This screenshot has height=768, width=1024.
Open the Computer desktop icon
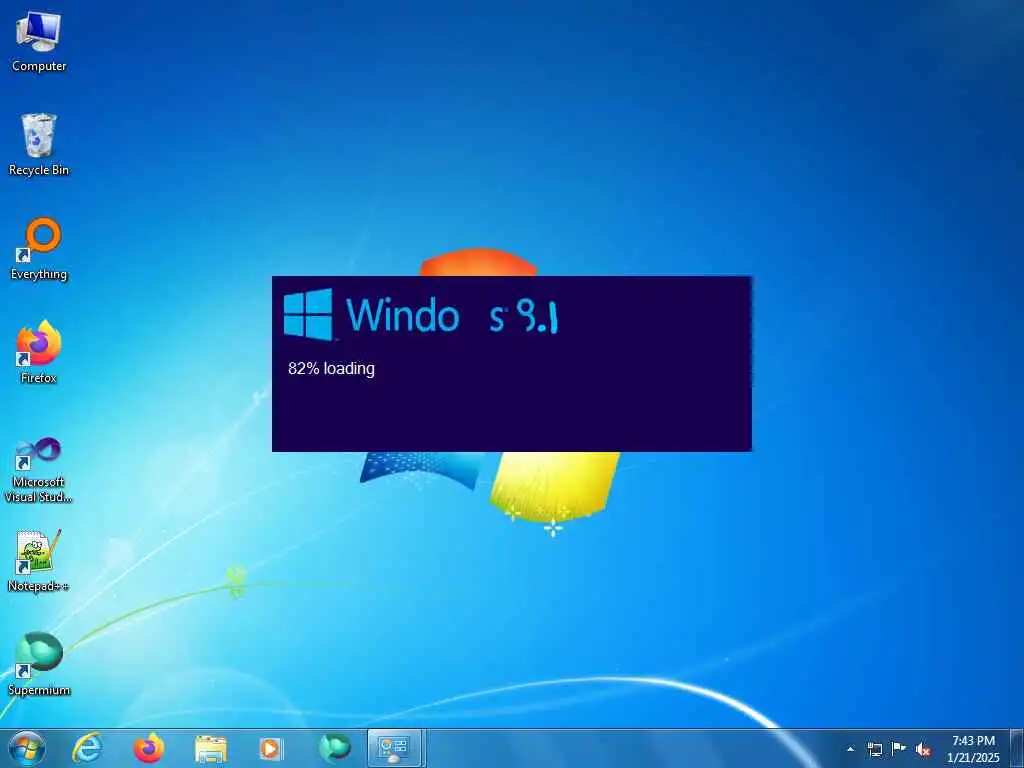[x=39, y=42]
